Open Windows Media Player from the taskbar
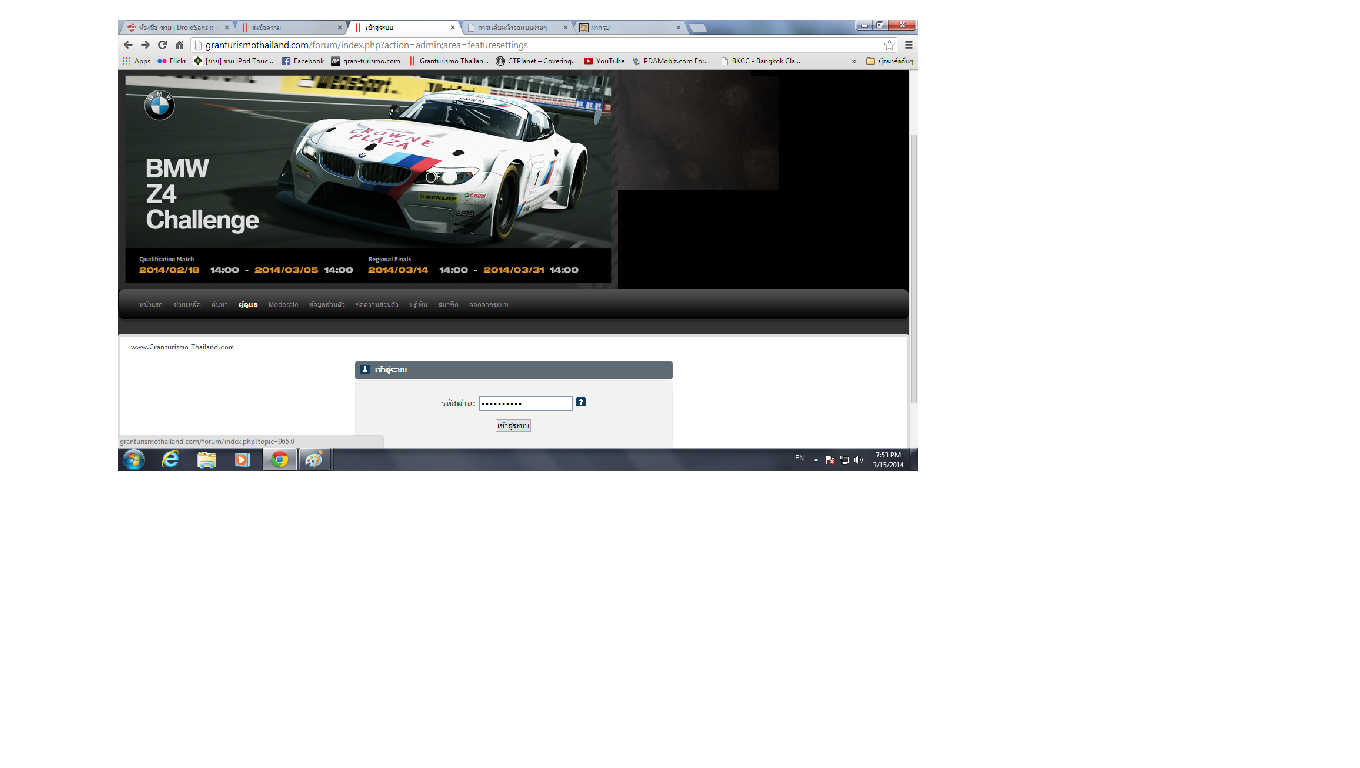Image resolution: width=1360 pixels, height=768 pixels. click(242, 459)
